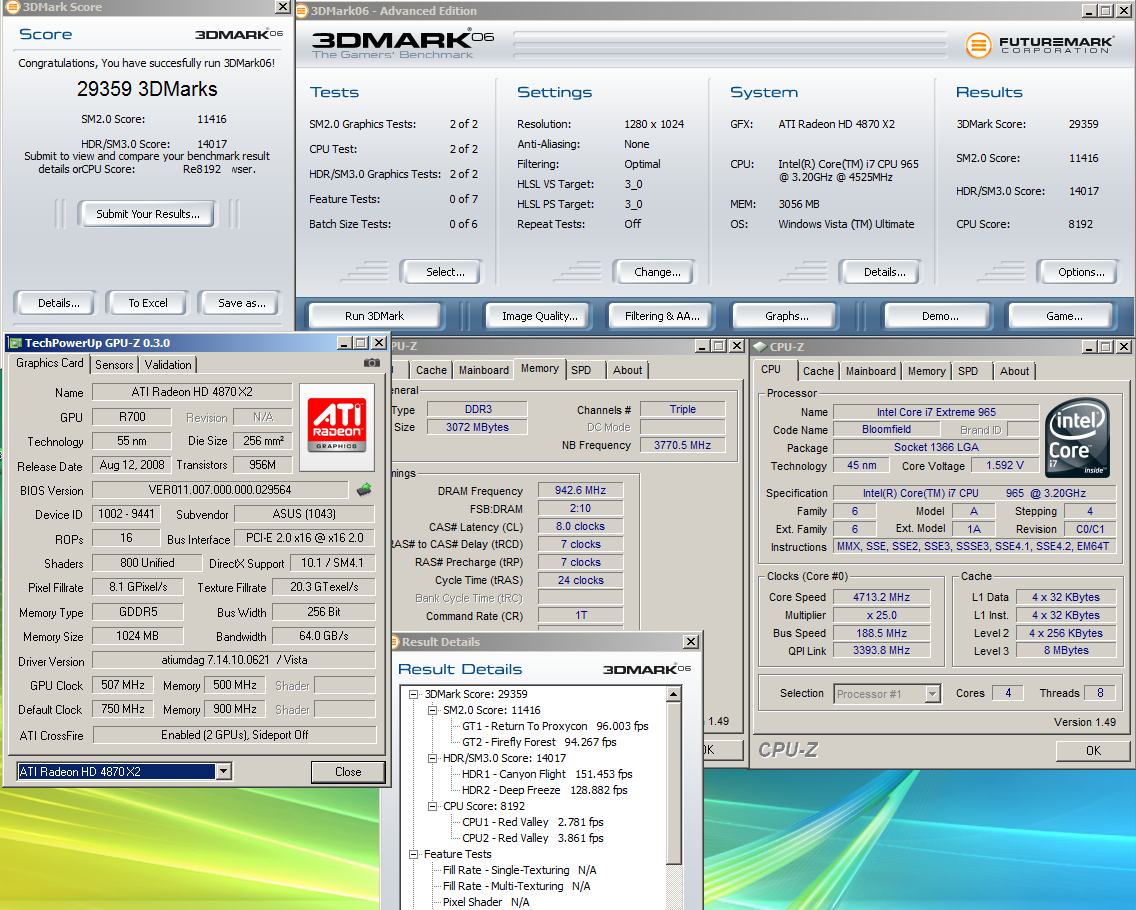Image resolution: width=1136 pixels, height=910 pixels.
Task: Click the Core Speed 4713.2 MHz value
Action: (881, 597)
